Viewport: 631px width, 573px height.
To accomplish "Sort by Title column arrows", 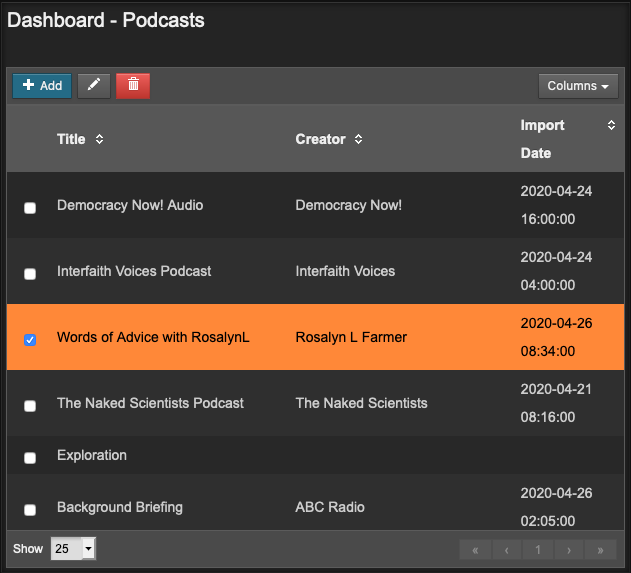I will [99, 139].
